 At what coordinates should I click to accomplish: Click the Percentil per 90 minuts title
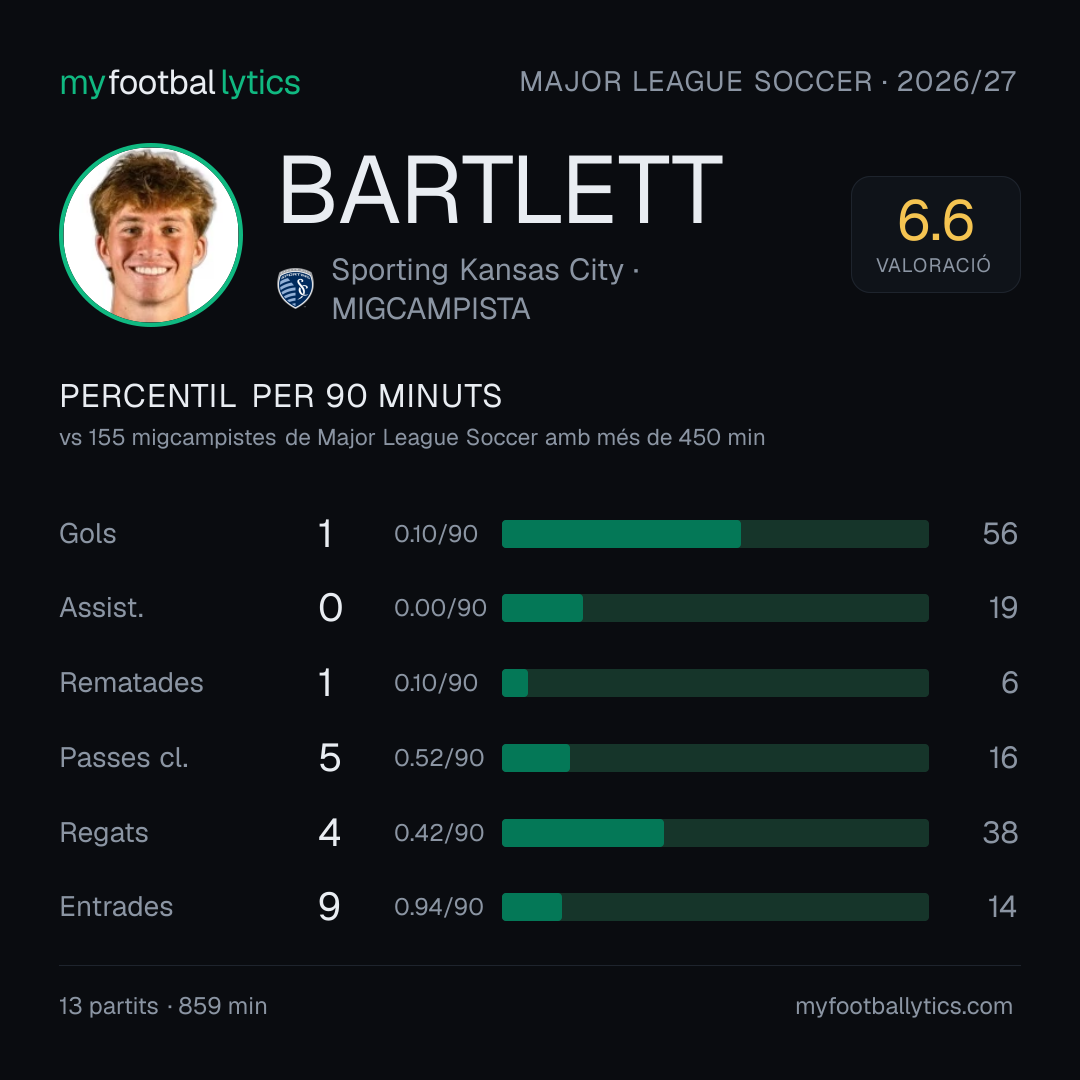(281, 396)
